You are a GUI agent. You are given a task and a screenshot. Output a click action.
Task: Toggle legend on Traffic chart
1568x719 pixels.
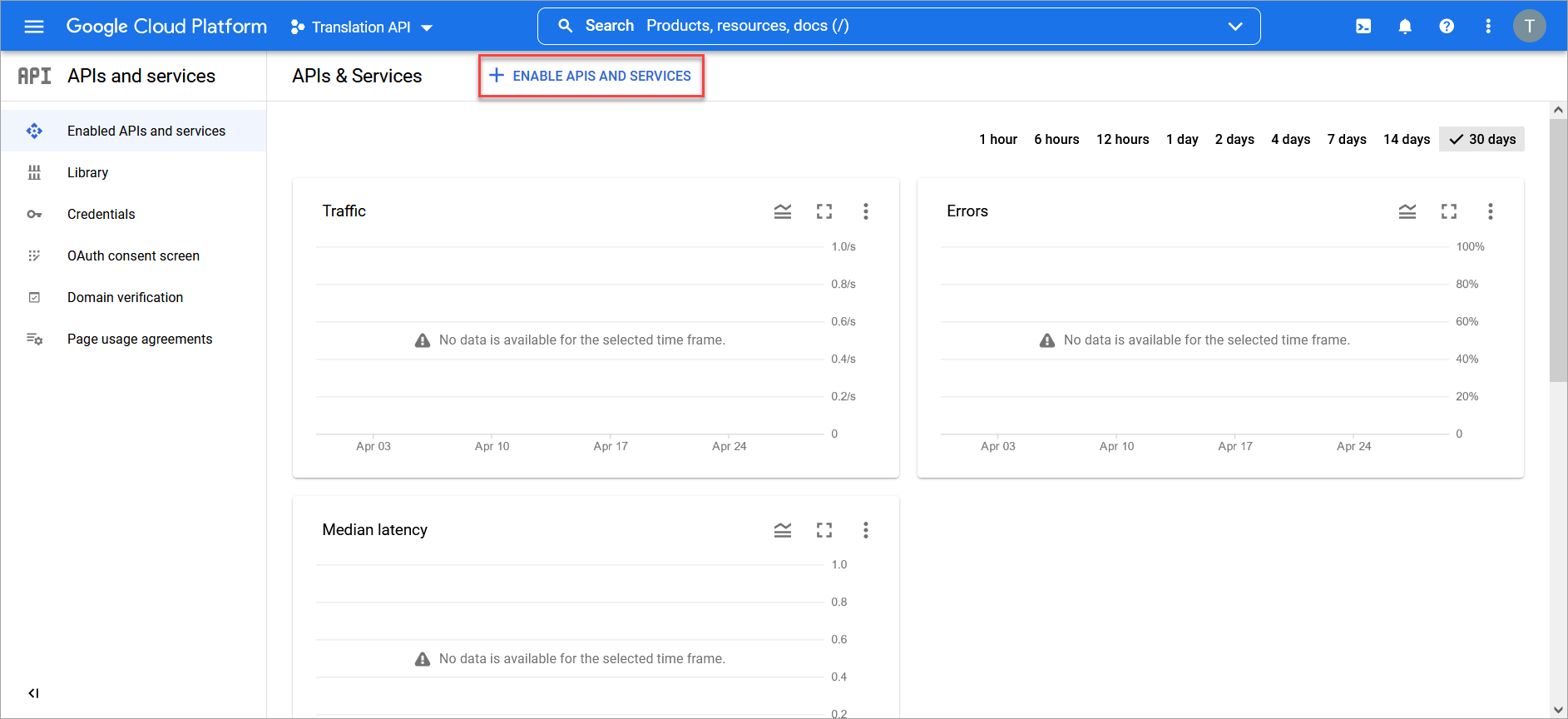pyautogui.click(x=783, y=211)
